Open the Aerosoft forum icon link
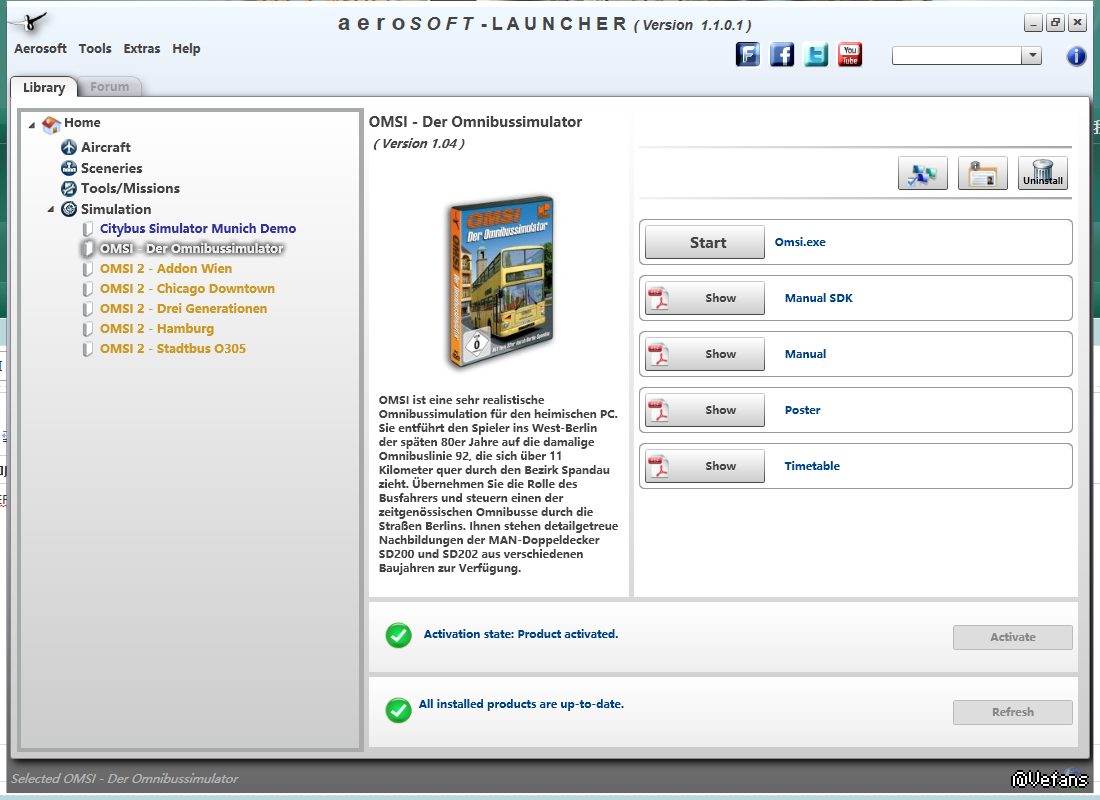The height and width of the screenshot is (800, 1100). [748, 54]
